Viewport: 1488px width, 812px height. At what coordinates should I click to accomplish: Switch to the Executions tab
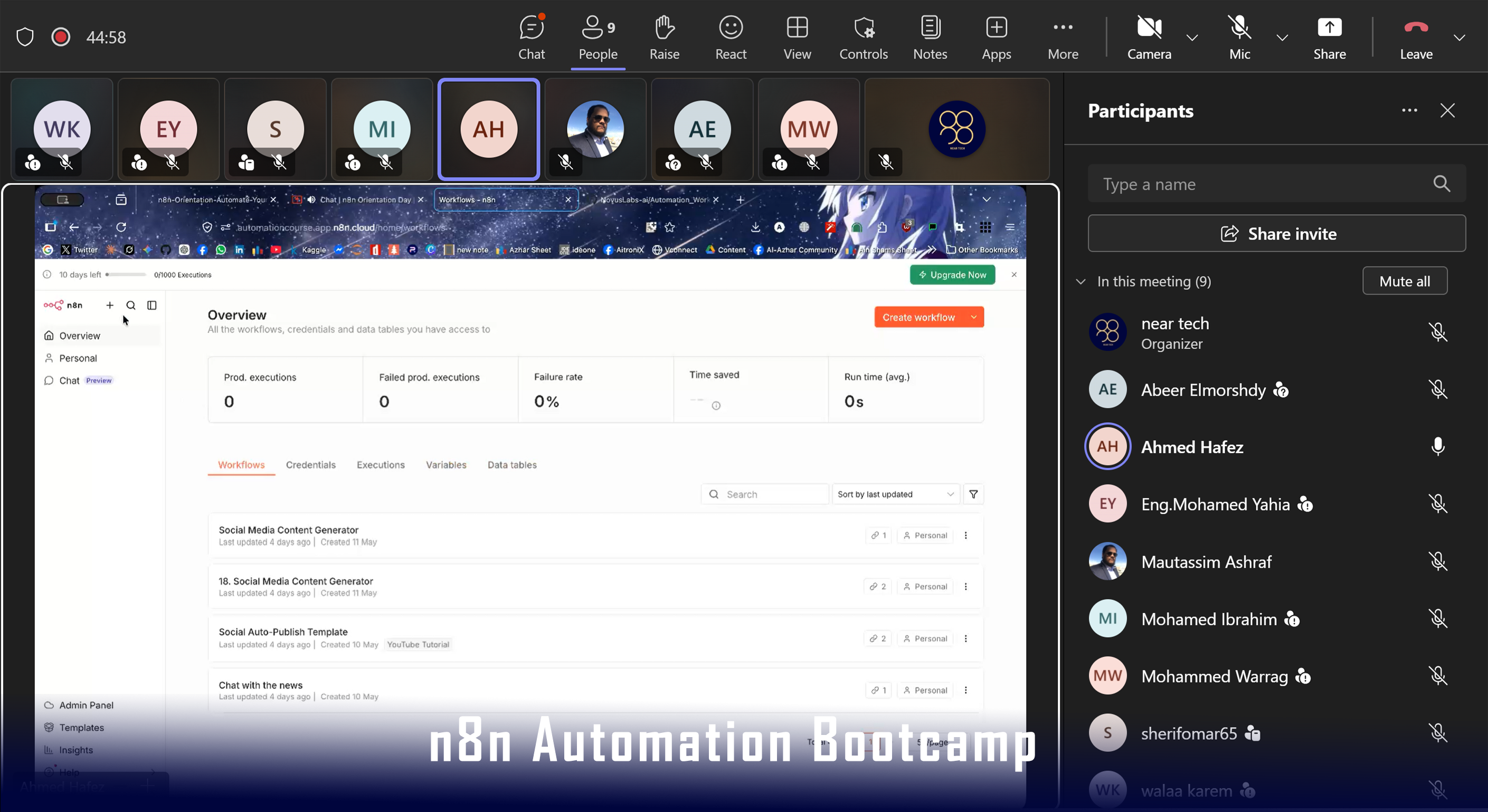pos(381,465)
